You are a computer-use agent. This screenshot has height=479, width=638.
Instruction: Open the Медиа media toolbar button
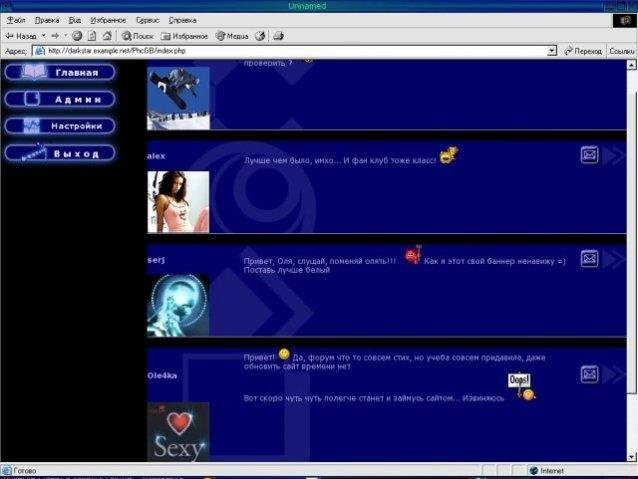[232, 36]
